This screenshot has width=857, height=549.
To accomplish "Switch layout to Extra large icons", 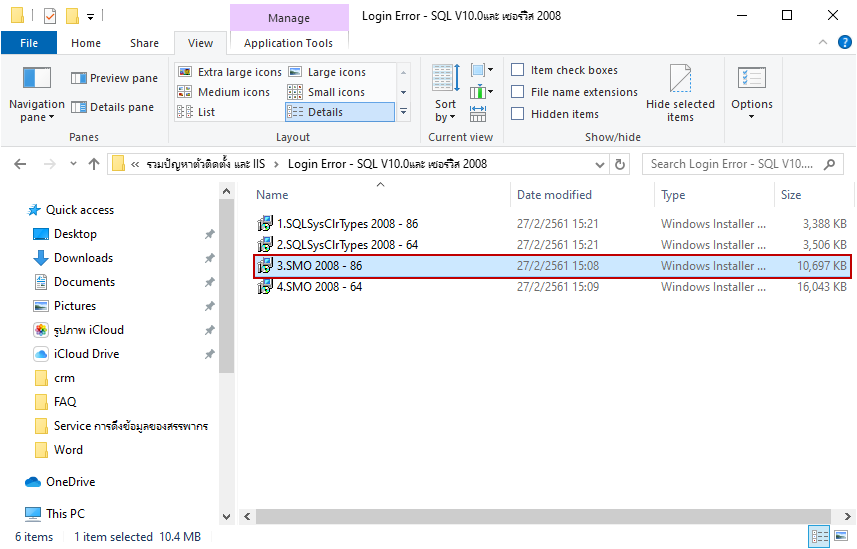I will (230, 72).
